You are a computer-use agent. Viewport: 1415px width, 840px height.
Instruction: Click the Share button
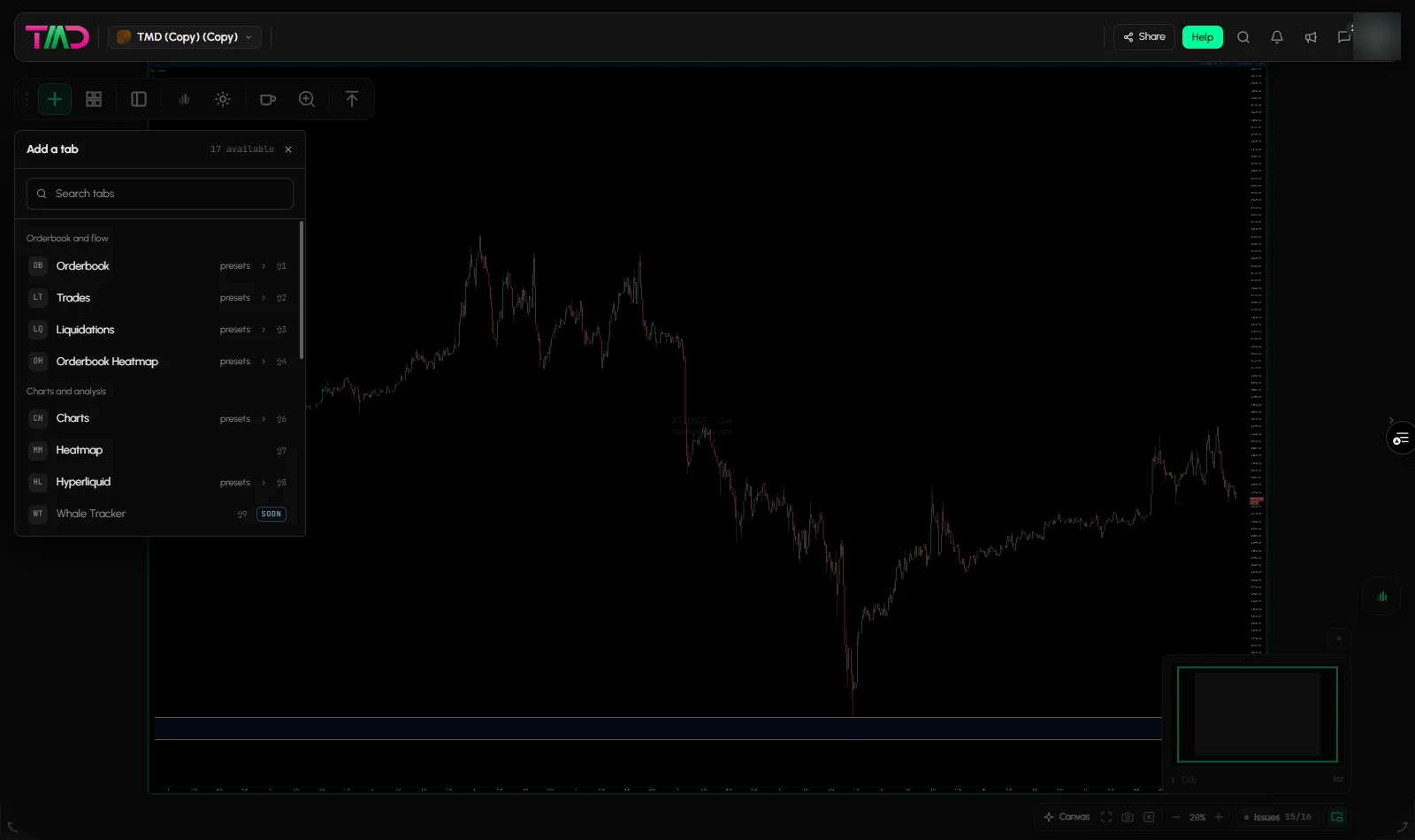click(x=1144, y=37)
